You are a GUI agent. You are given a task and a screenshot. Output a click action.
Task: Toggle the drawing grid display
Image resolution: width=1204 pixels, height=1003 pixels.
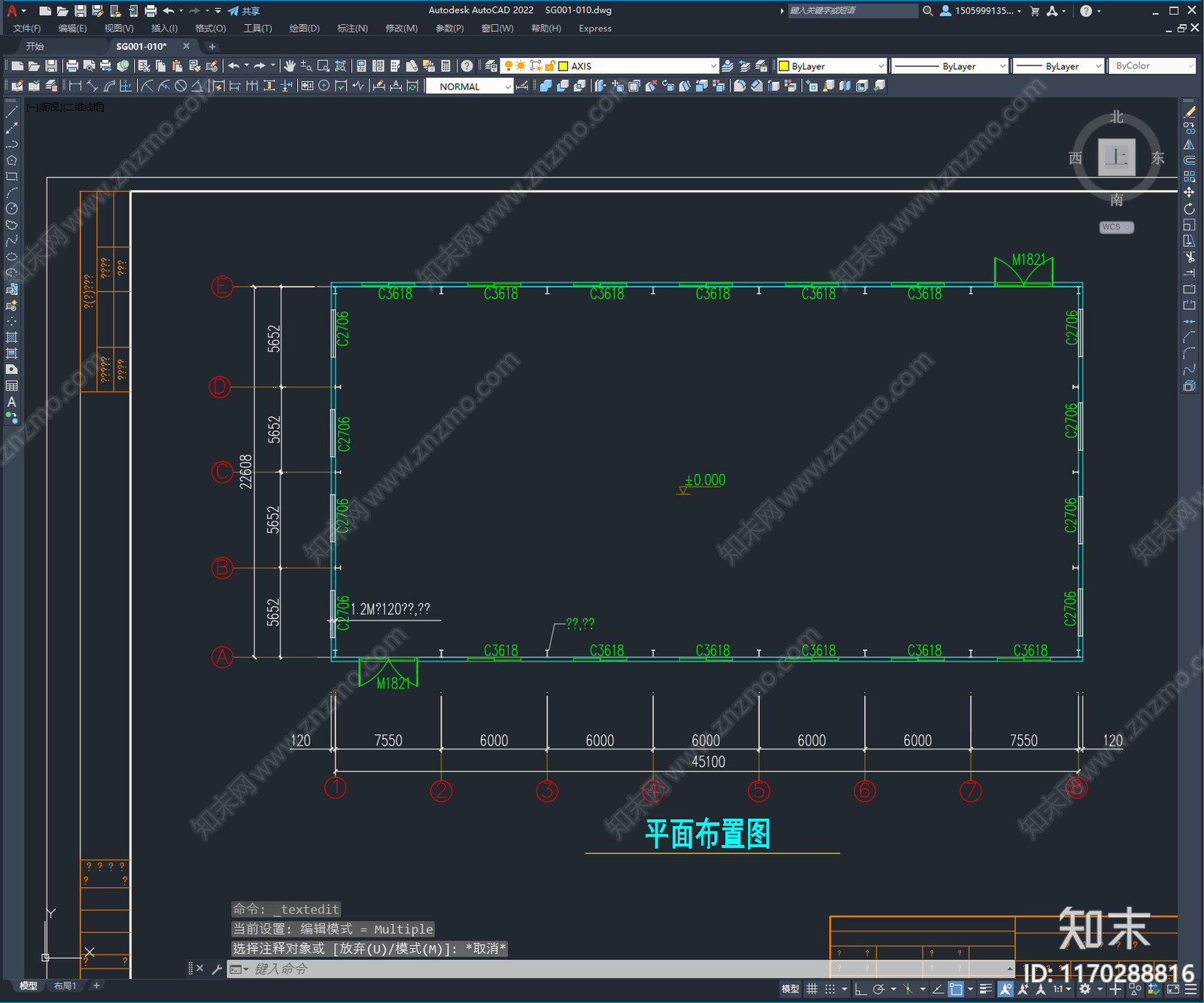812,989
